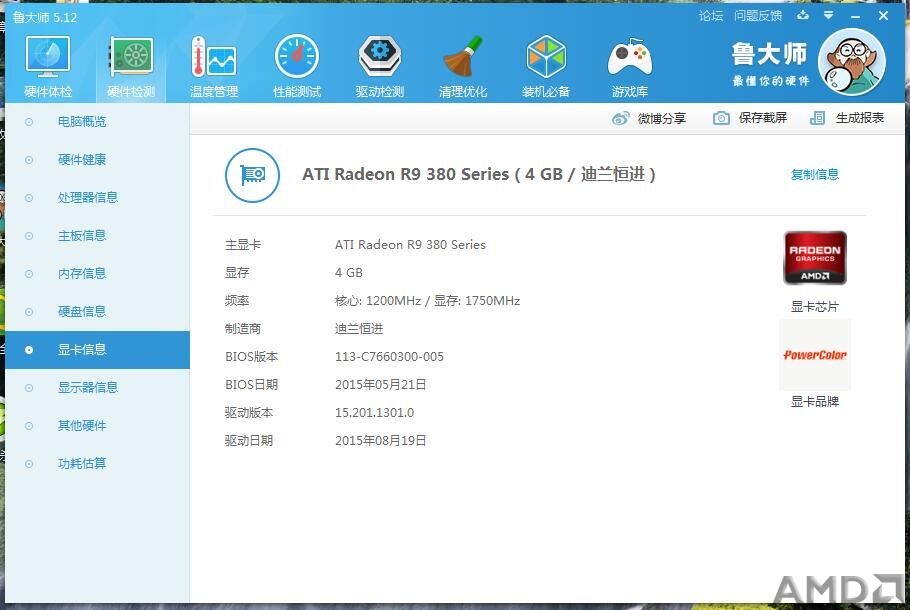The height and width of the screenshot is (610, 910).
Task: Click the radio dot beside 功耗估算
Action: [29, 464]
